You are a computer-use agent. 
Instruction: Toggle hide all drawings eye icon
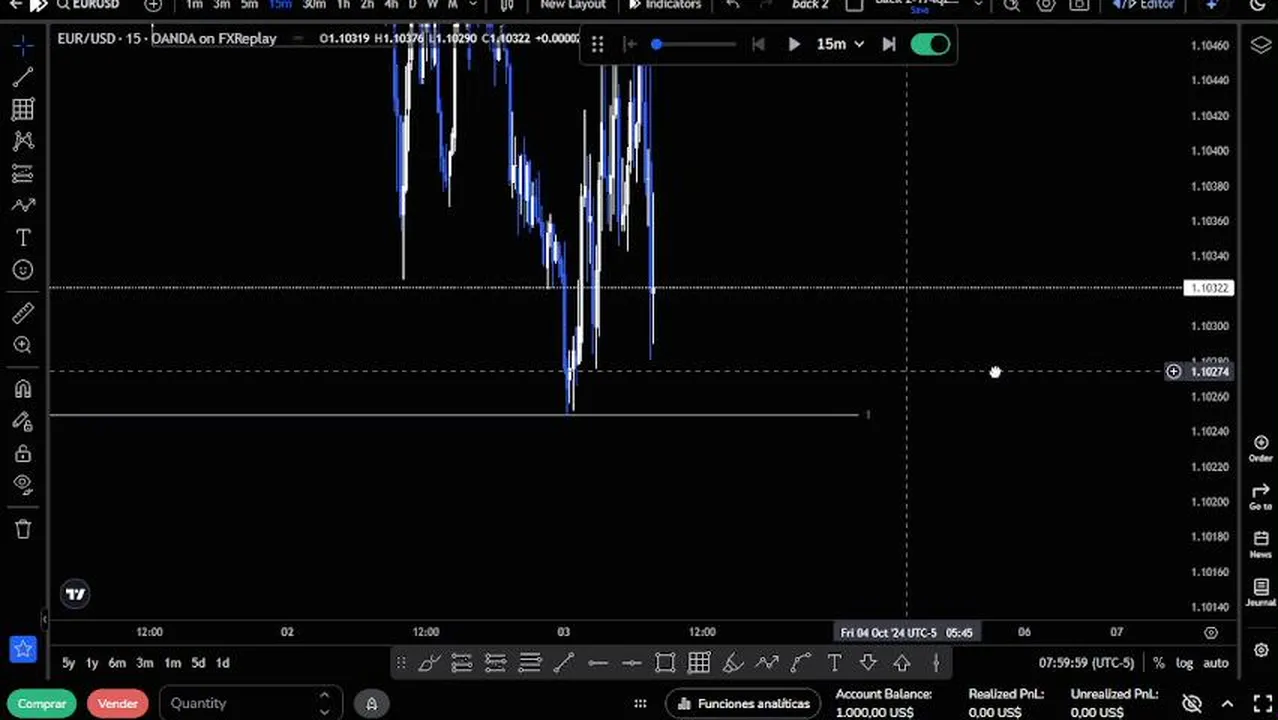23,485
